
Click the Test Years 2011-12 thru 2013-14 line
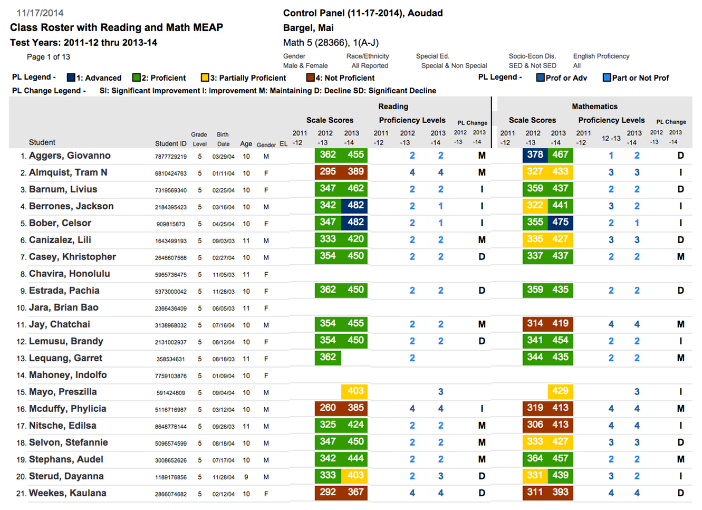(84, 43)
